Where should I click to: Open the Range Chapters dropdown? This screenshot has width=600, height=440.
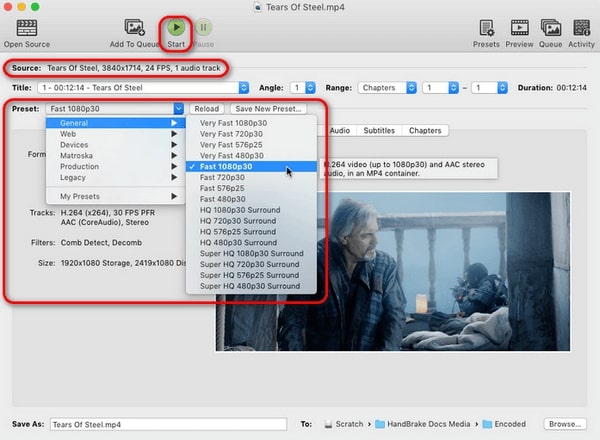click(x=387, y=88)
